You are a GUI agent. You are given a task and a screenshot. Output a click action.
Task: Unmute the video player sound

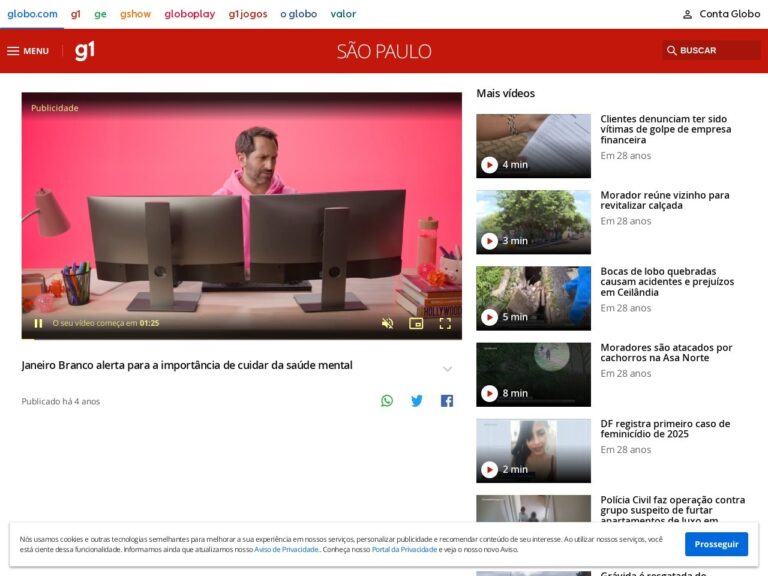387,323
